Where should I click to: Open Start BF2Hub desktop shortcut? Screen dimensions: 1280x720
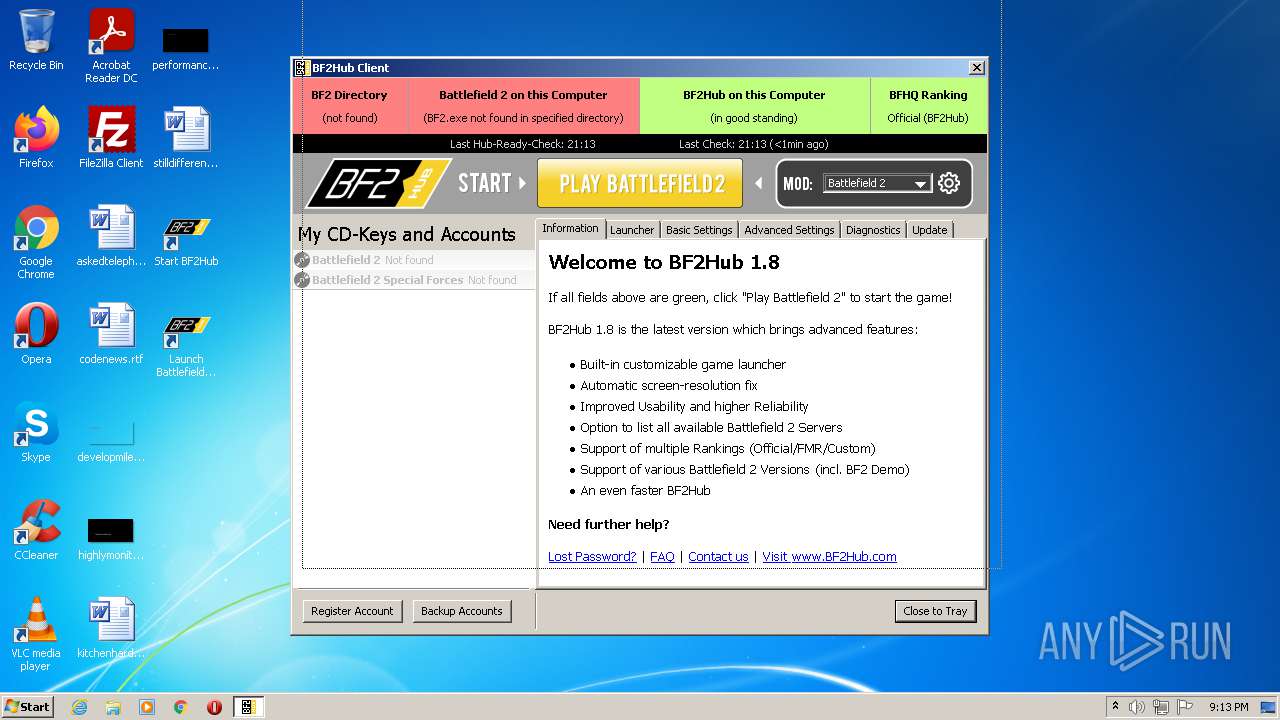tap(186, 242)
